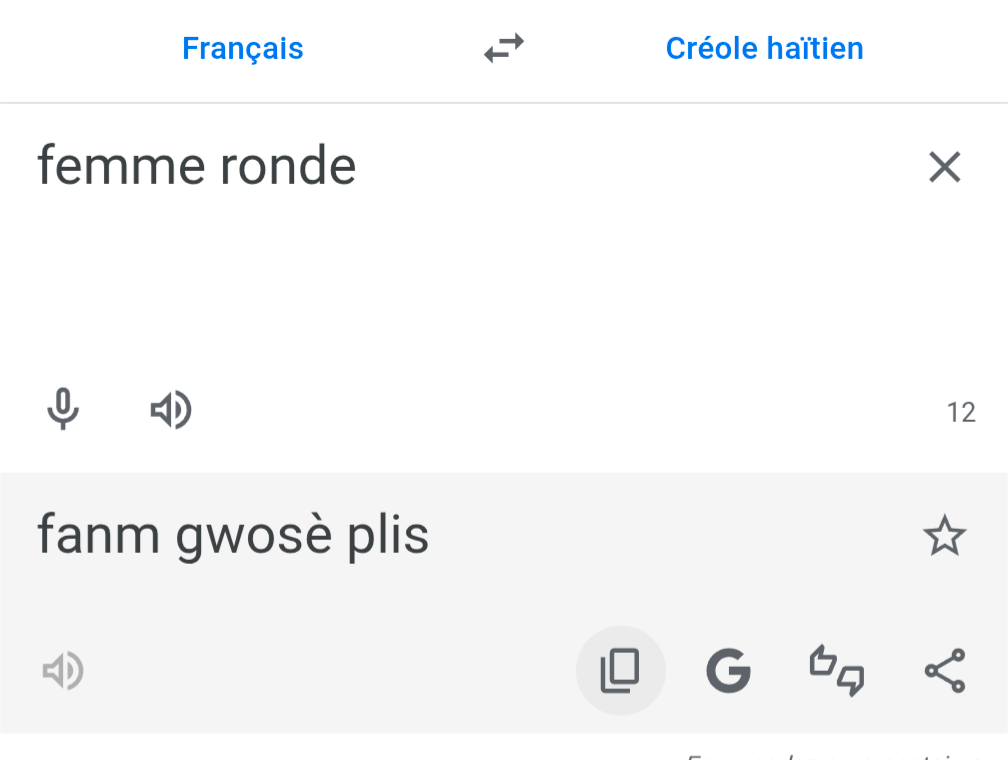Open the thumbs up/down translation feedback

tap(836, 671)
